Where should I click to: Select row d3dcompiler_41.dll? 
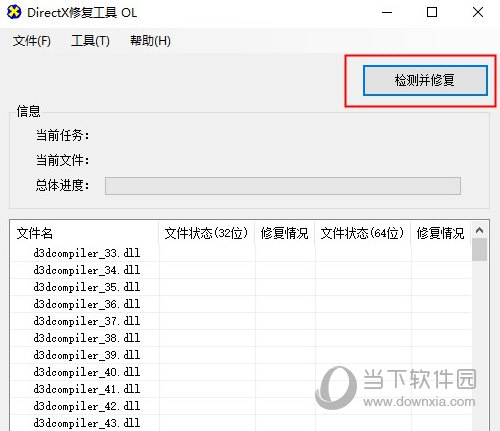[241, 389]
